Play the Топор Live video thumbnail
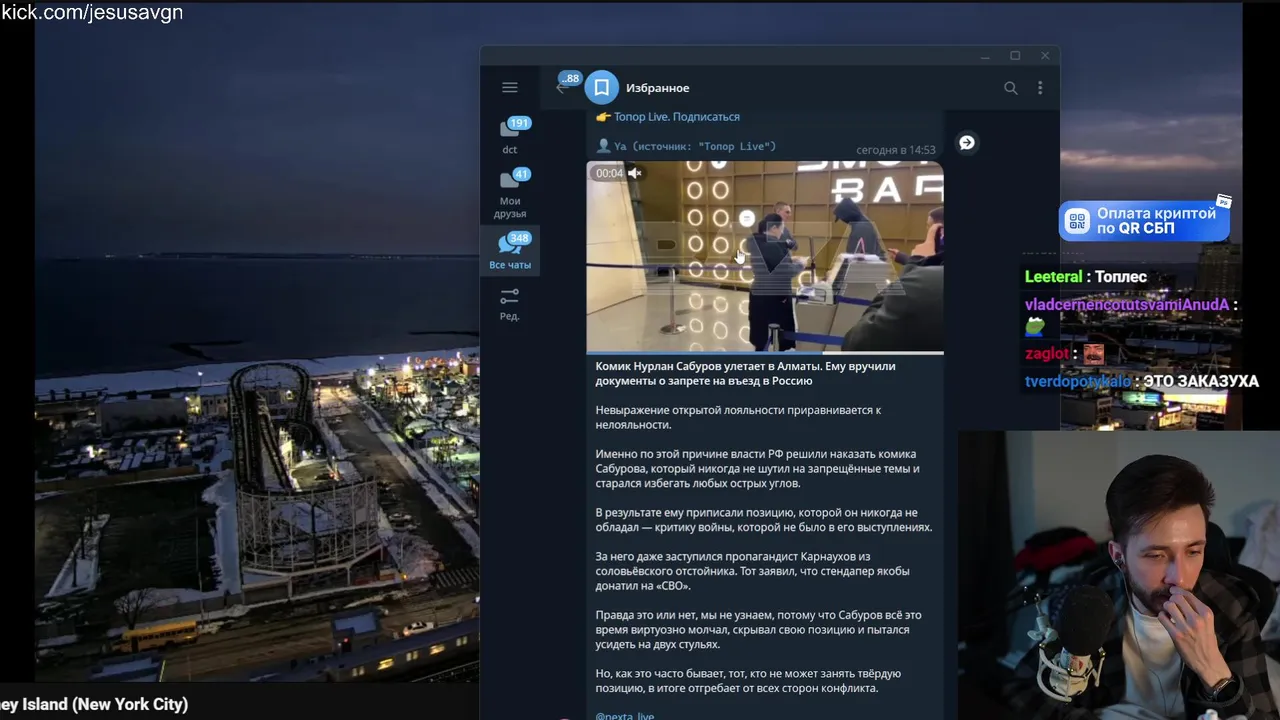 765,257
